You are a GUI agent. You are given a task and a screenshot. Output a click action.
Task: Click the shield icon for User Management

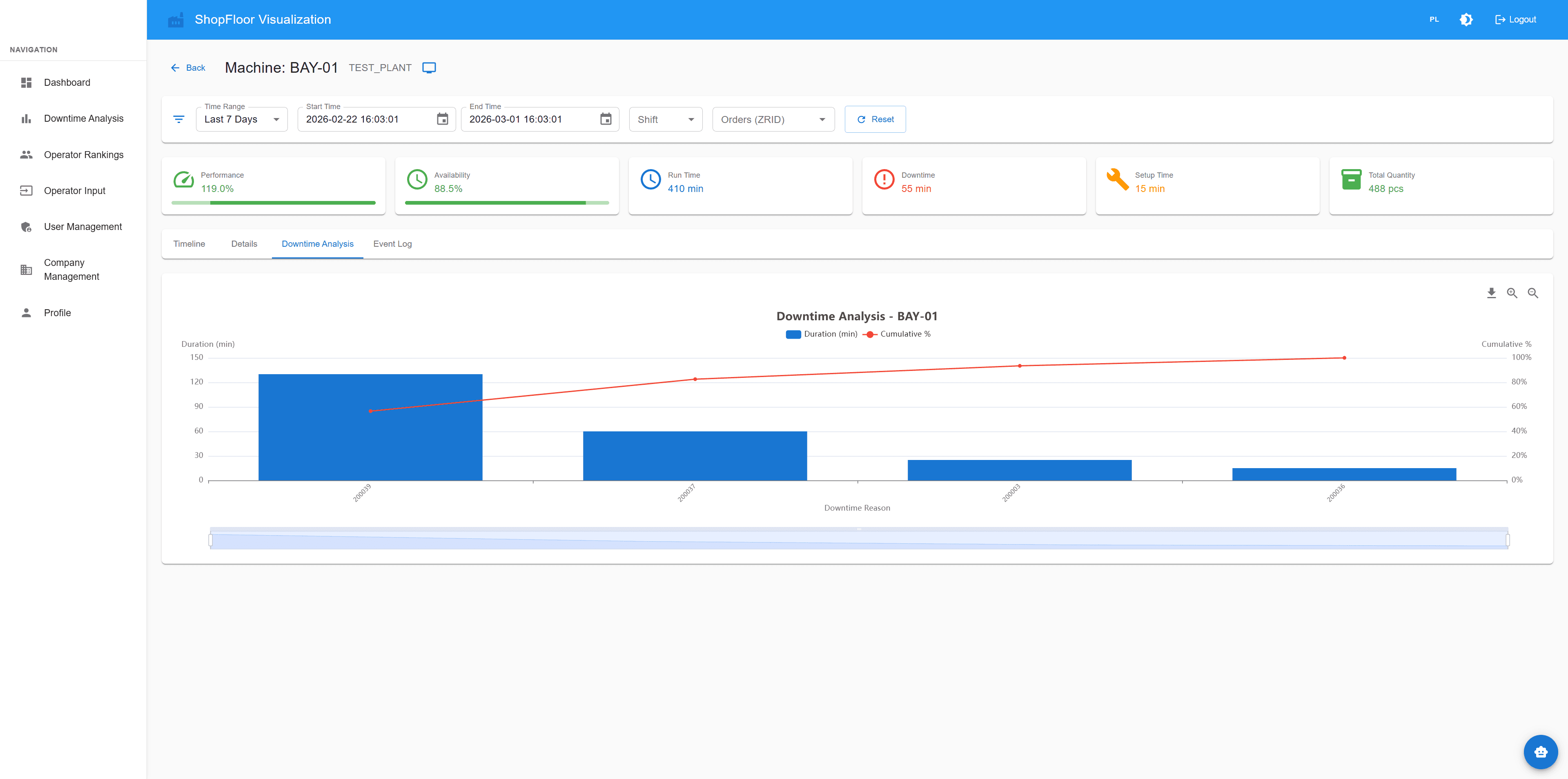tap(26, 227)
